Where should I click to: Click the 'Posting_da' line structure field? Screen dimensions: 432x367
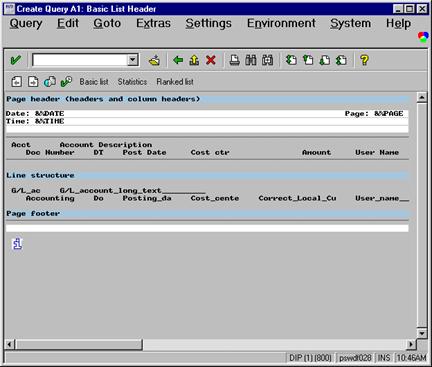[x=147, y=198]
